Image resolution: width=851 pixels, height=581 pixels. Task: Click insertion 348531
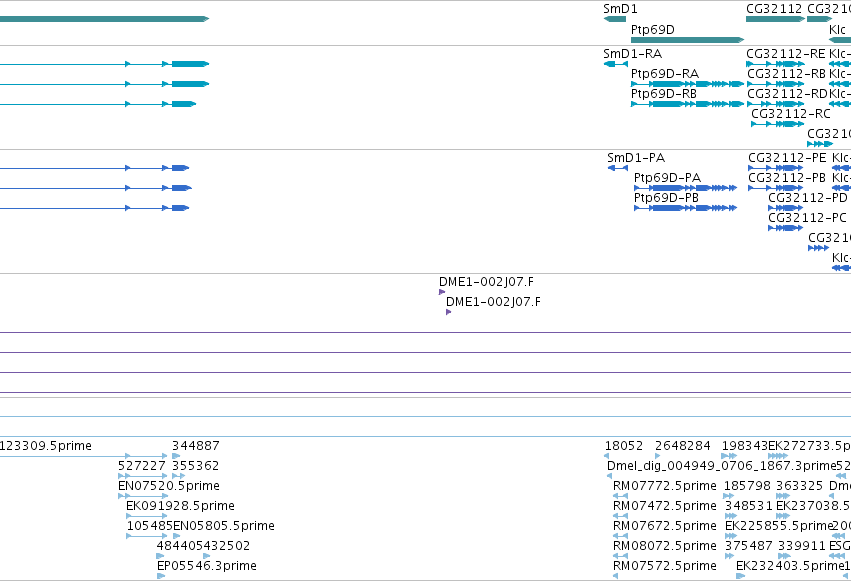tap(748, 506)
